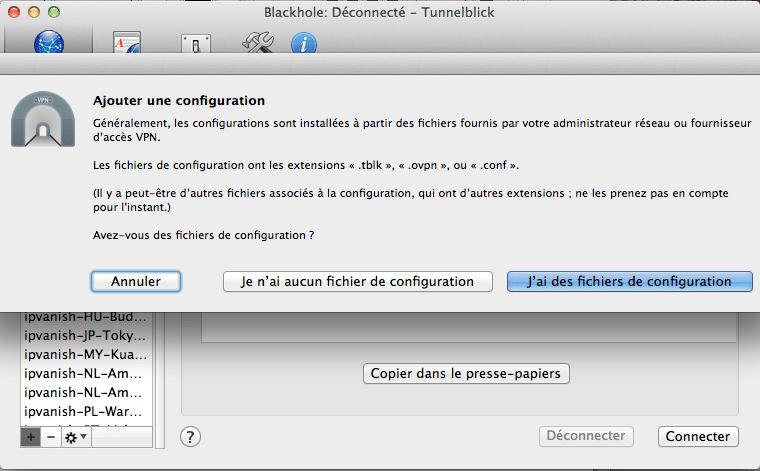Viewport: 760px width, 471px height.
Task: Click the question mark help button
Action: coord(190,437)
